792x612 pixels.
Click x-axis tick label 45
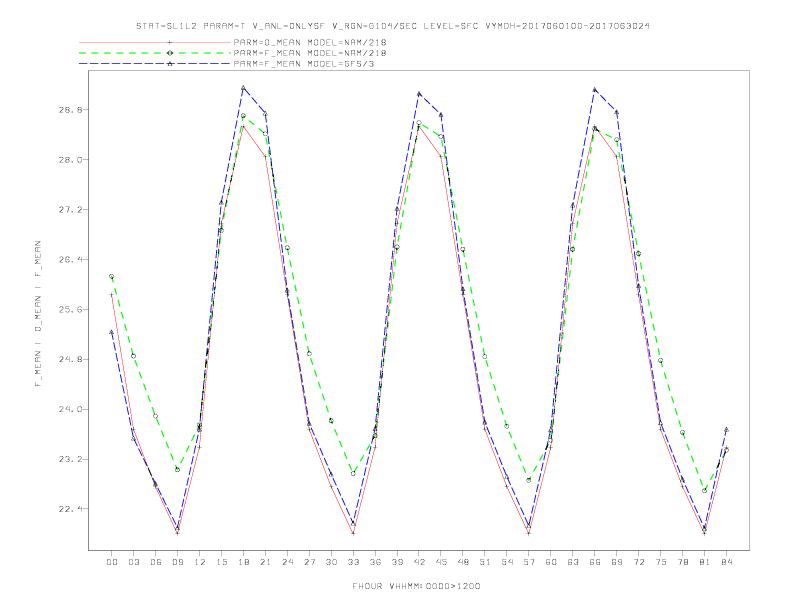click(x=441, y=562)
